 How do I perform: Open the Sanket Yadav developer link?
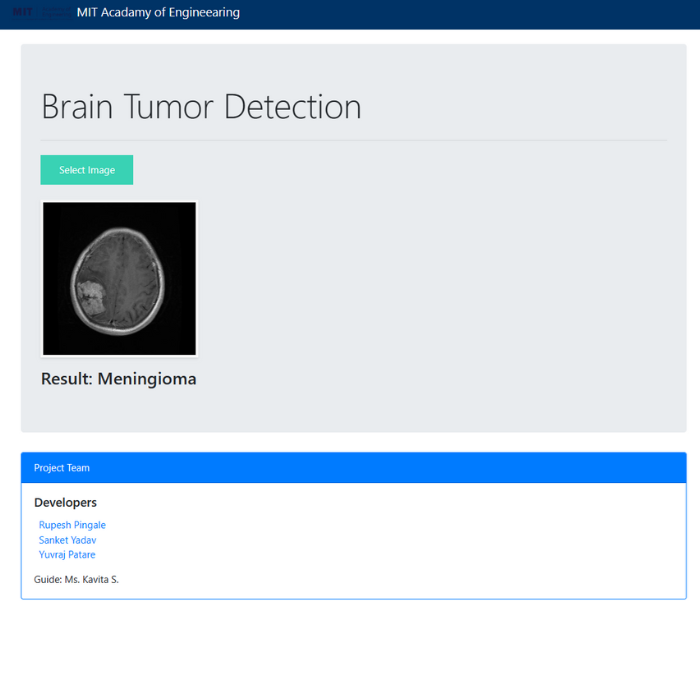click(x=67, y=540)
